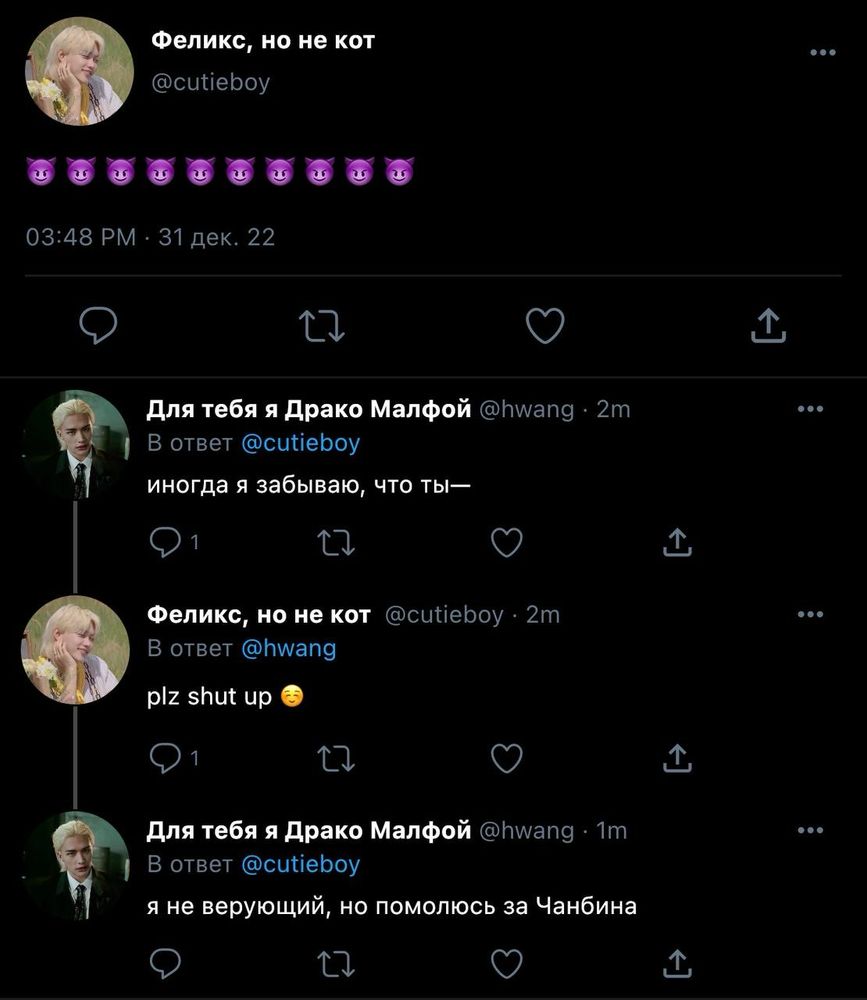Open @cutieboy mention in first reply
This screenshot has height=1000, width=867.
point(300,442)
